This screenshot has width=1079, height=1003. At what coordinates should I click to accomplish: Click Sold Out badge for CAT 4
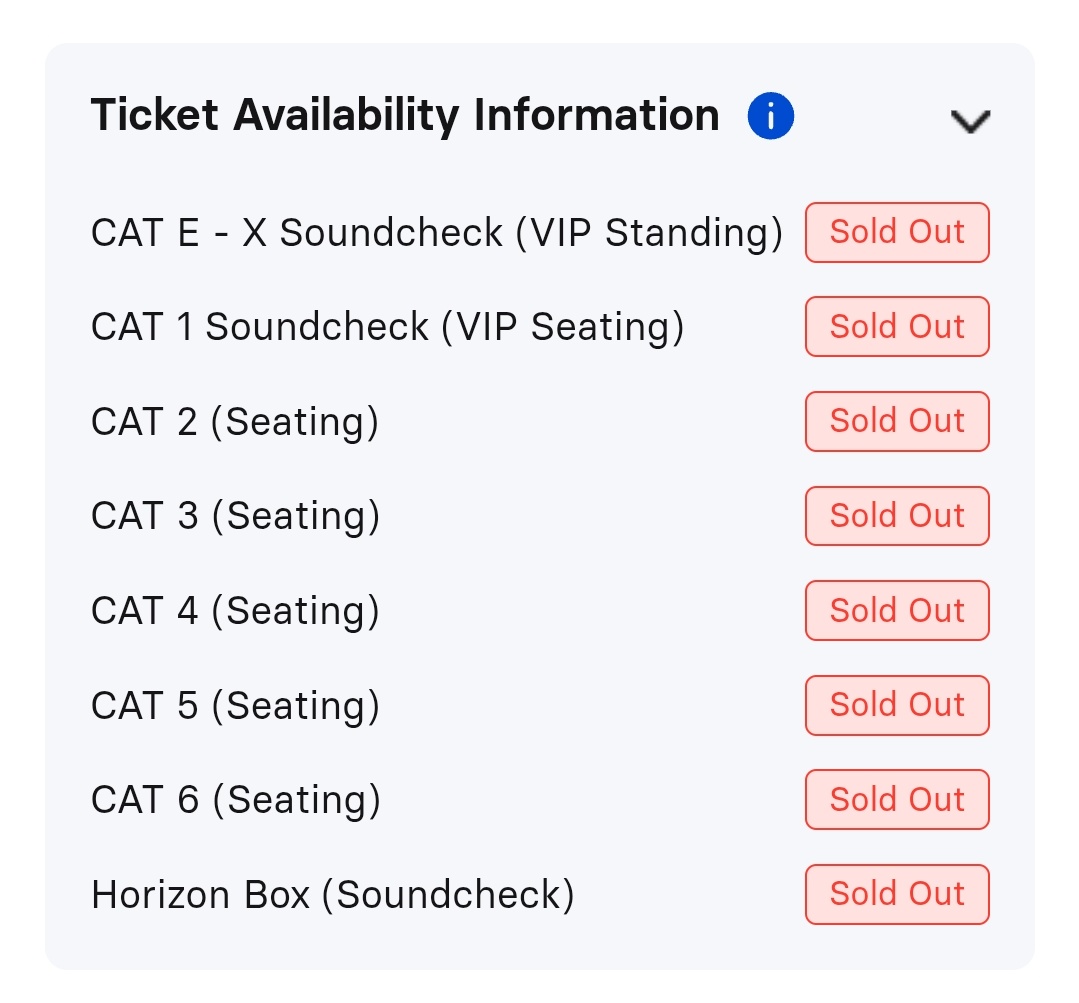[897, 611]
